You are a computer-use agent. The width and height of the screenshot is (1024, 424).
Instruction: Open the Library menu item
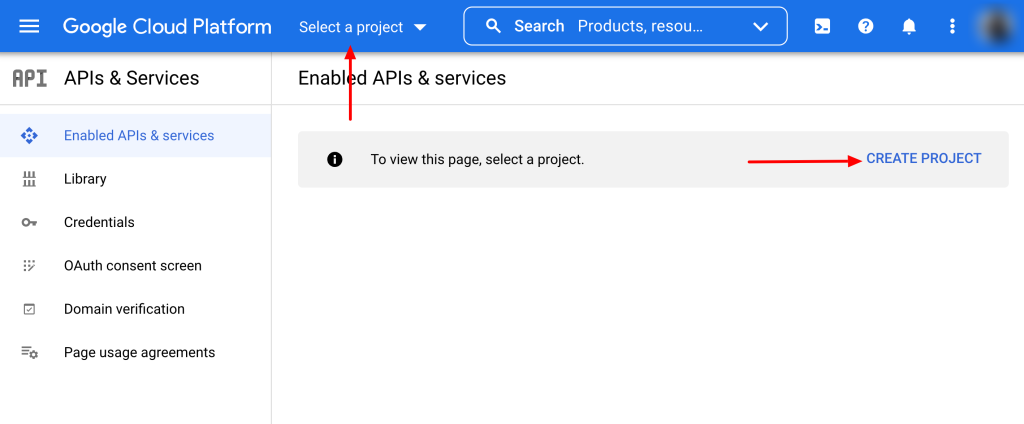(136, 179)
